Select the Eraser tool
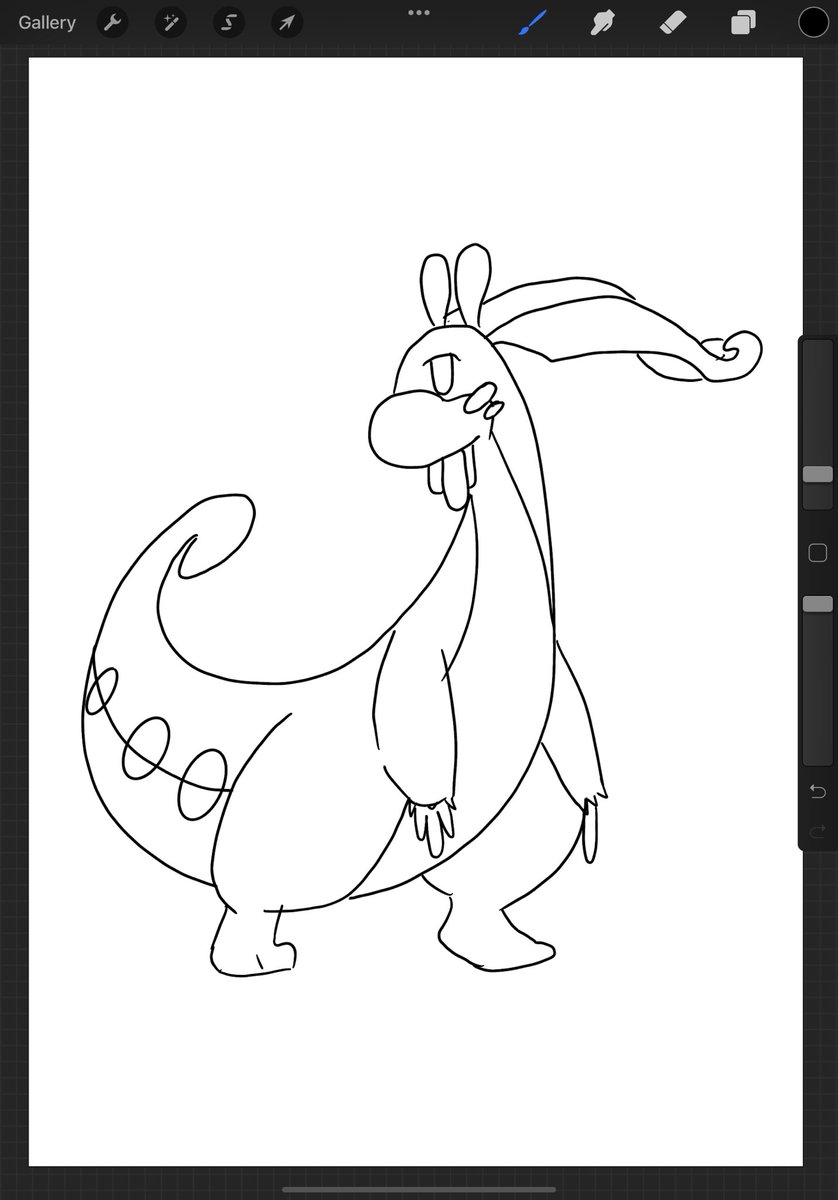Viewport: 838px width, 1200px height. coord(674,22)
